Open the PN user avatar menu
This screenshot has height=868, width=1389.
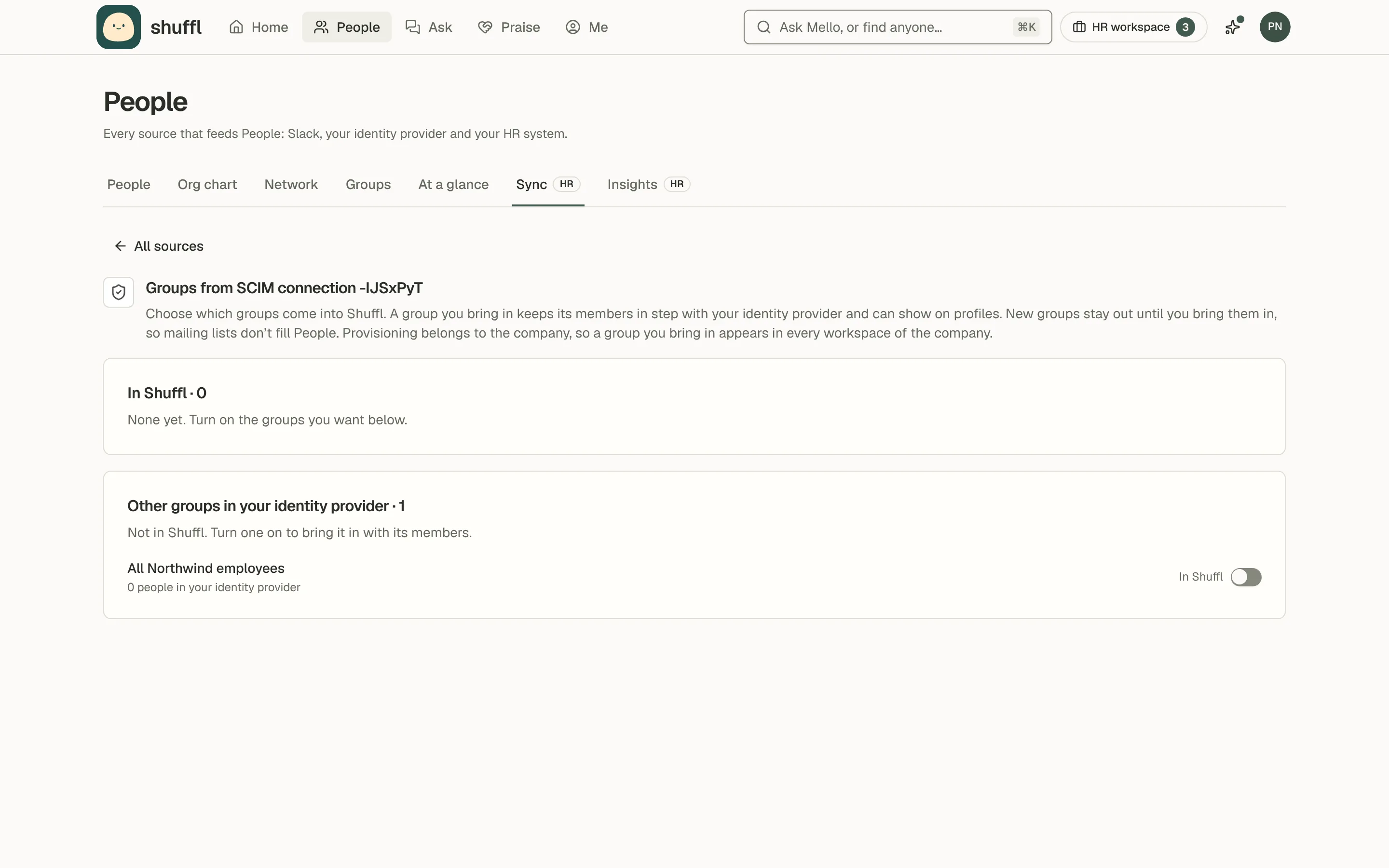click(x=1275, y=27)
